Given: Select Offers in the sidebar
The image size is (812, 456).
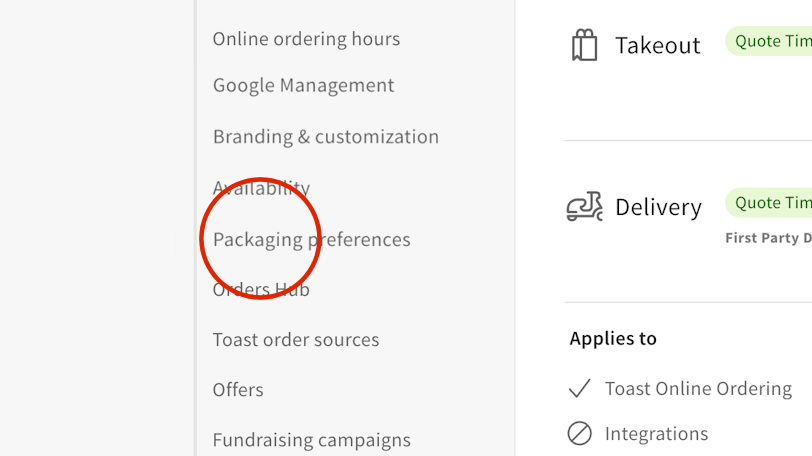Looking at the screenshot, I should pos(238,390).
